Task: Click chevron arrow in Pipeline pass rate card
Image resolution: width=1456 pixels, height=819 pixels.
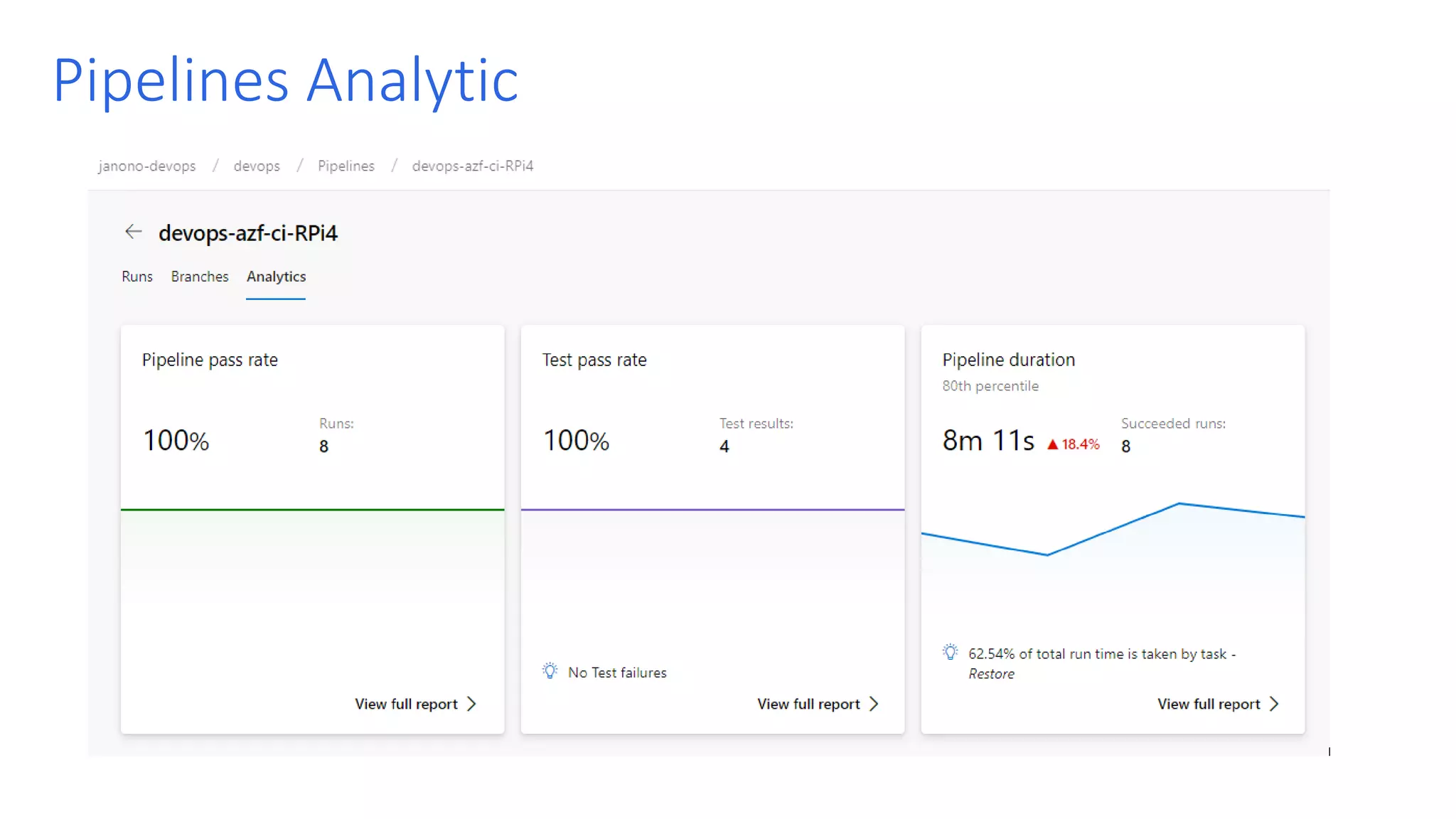Action: (x=471, y=704)
